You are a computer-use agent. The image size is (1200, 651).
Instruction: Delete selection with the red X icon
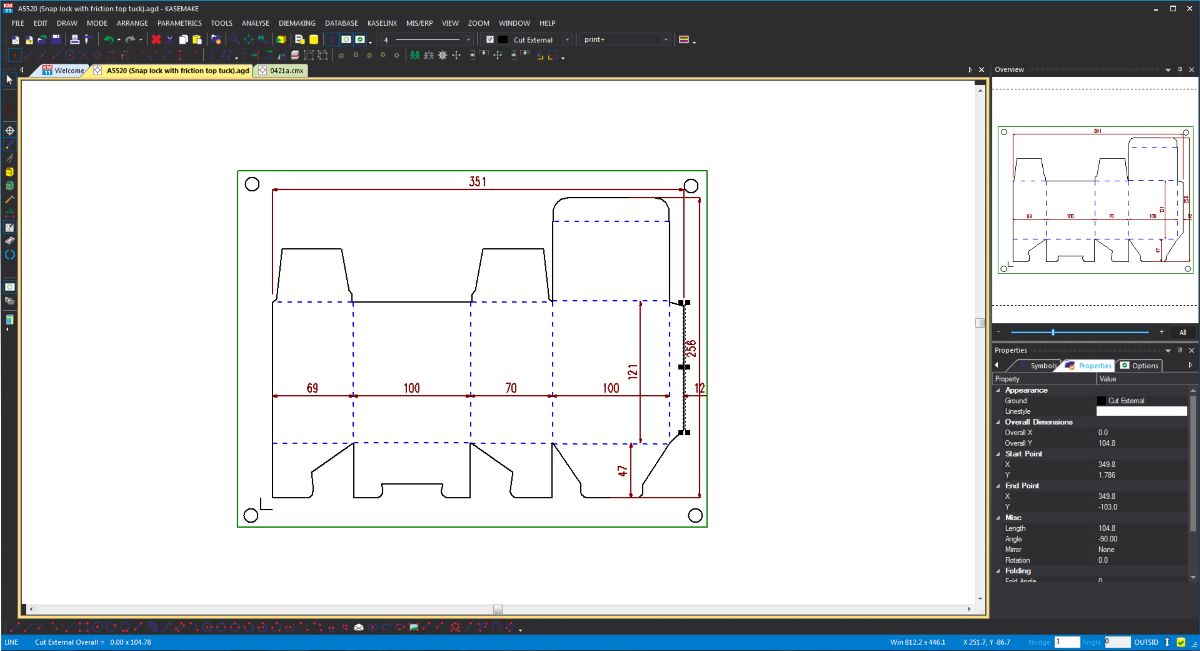point(156,39)
